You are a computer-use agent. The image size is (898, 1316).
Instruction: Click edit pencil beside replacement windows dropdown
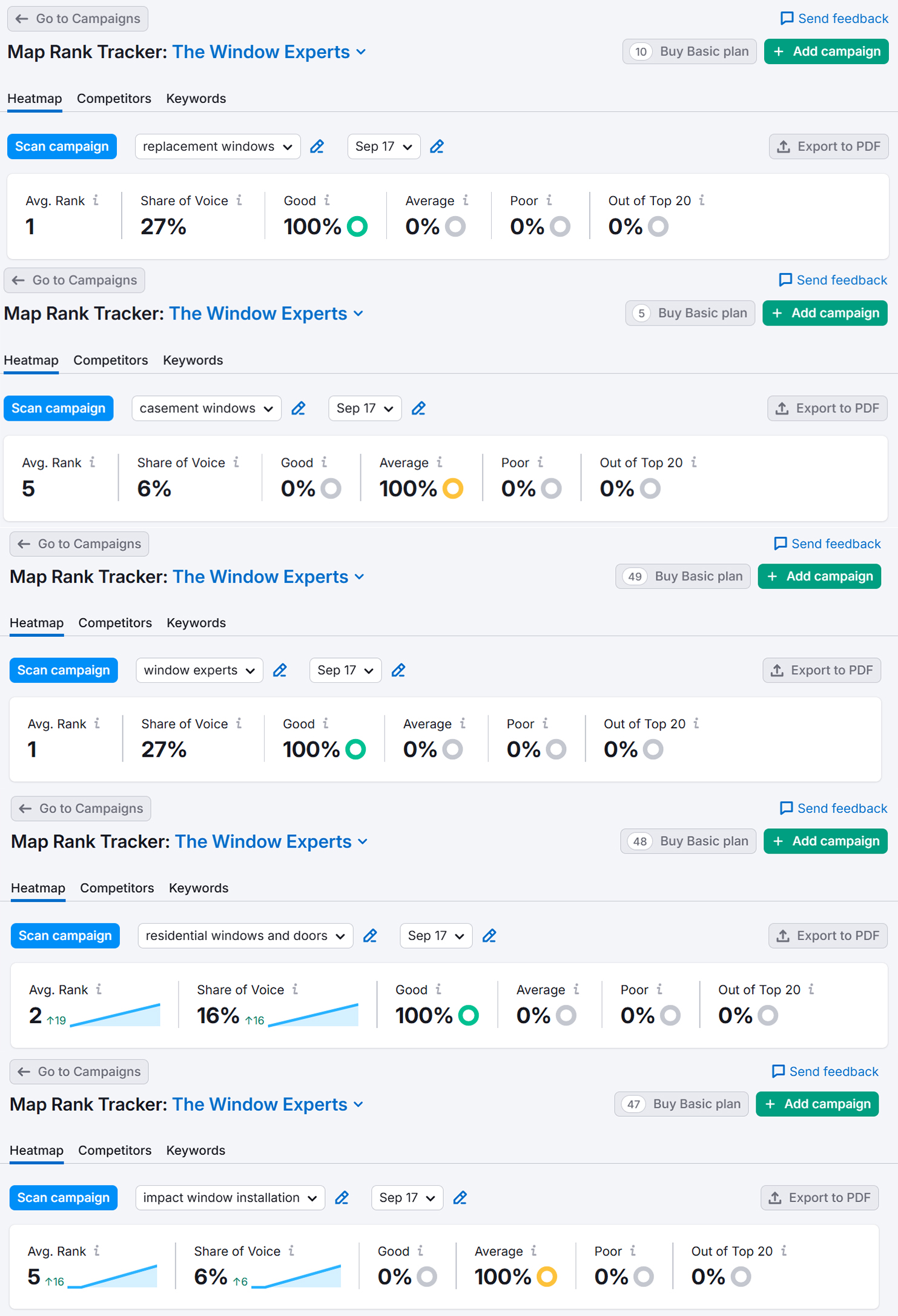[317, 146]
